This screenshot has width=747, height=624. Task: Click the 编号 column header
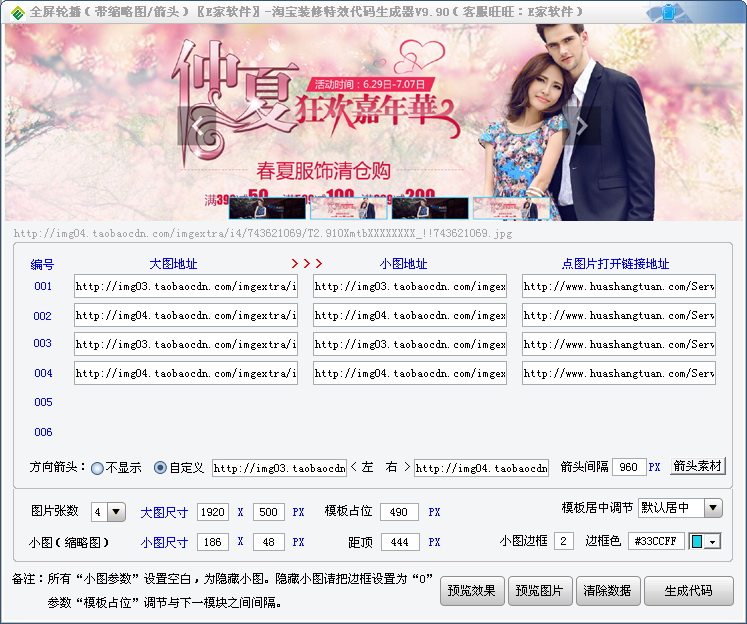point(42,264)
